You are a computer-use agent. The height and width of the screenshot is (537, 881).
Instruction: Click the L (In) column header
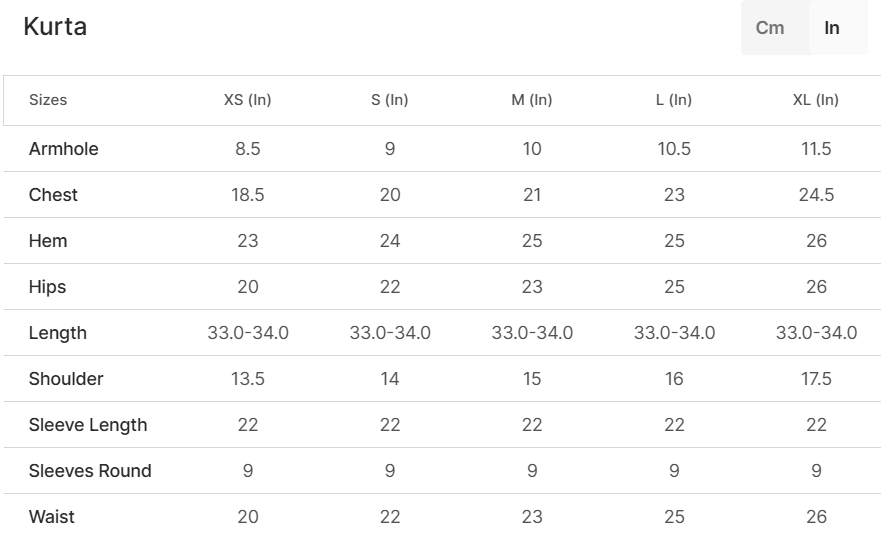(x=674, y=100)
